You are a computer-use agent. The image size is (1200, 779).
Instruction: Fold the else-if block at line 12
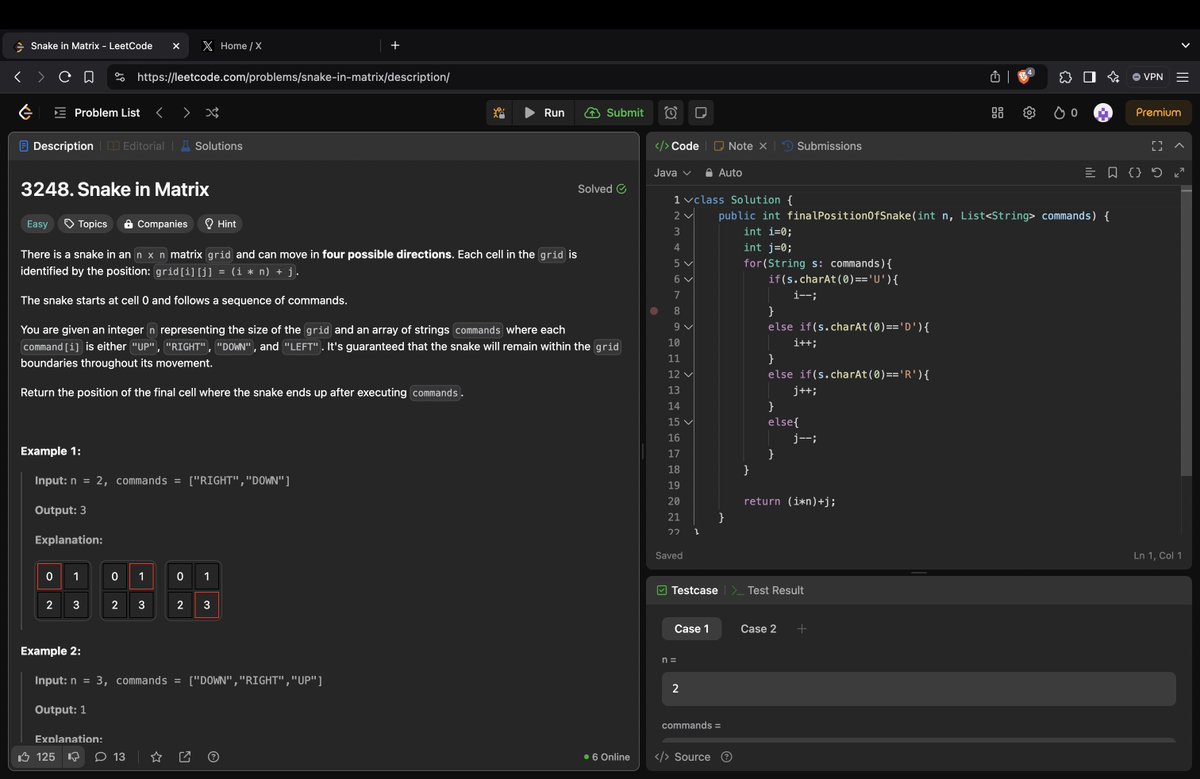tap(687, 374)
